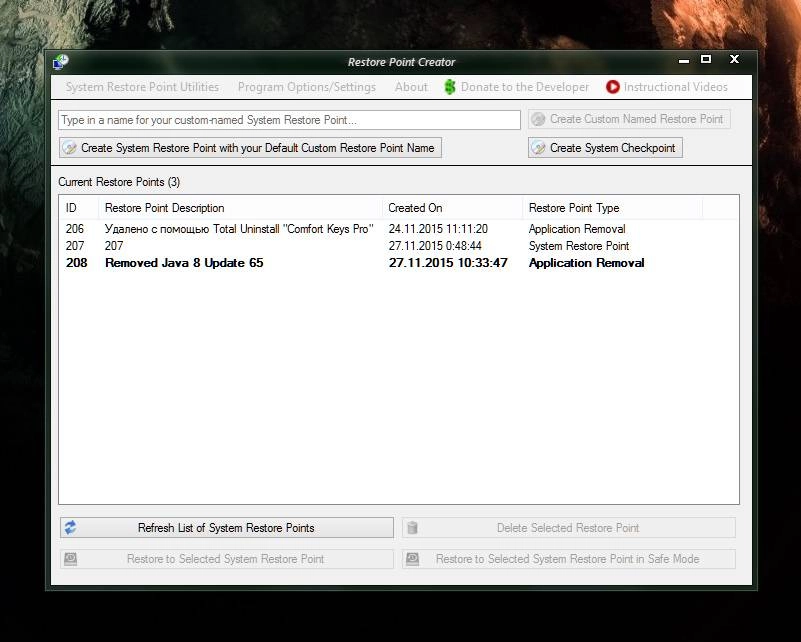Refresh List of System Restore Points
Screen dimensions: 801x642
pyautogui.click(x=227, y=528)
